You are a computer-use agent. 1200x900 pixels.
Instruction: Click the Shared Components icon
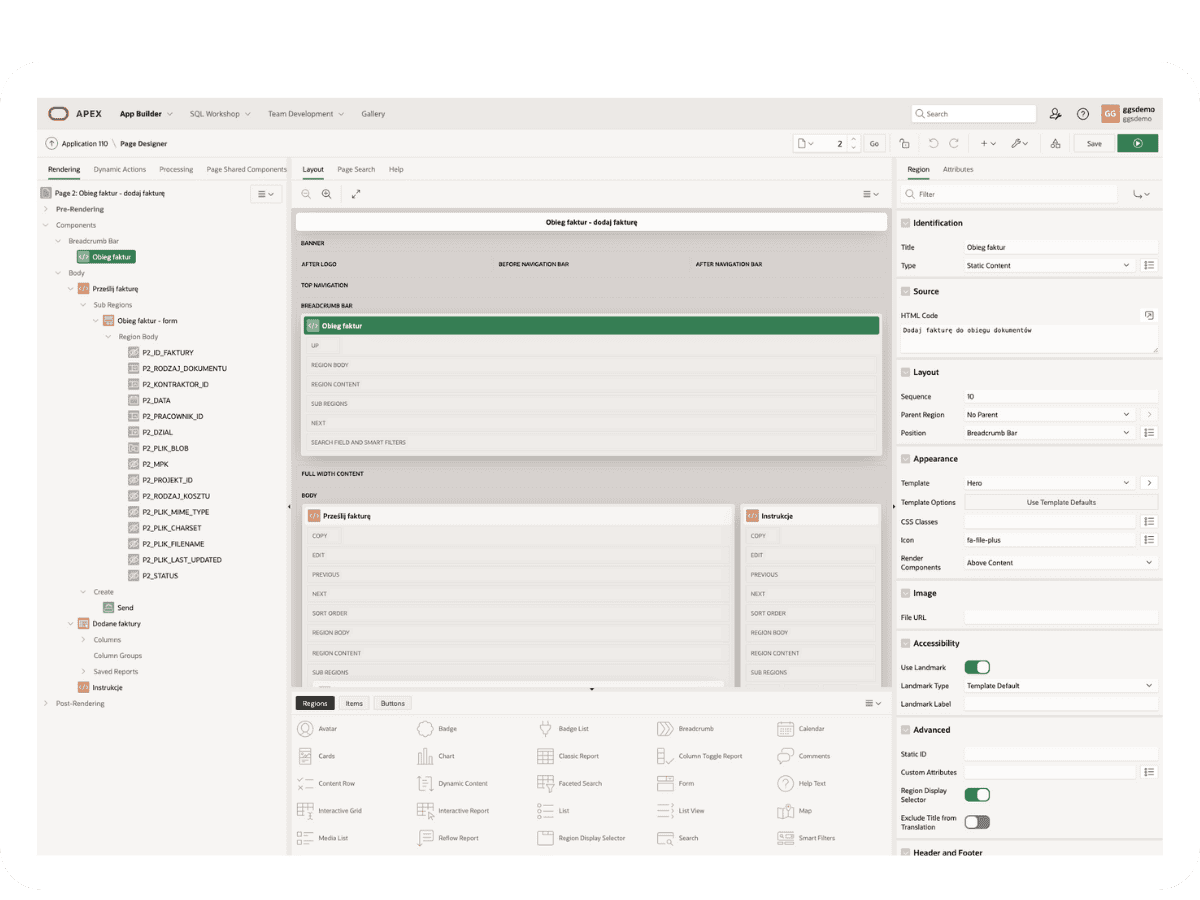1055,144
